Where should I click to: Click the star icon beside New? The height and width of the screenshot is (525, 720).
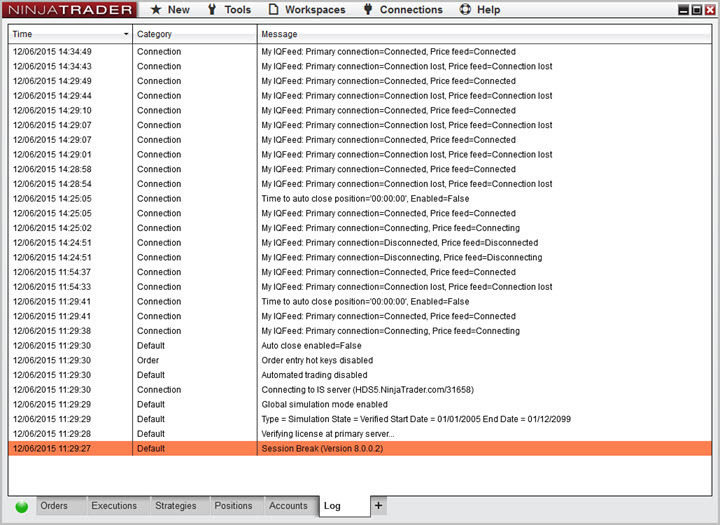tap(156, 9)
